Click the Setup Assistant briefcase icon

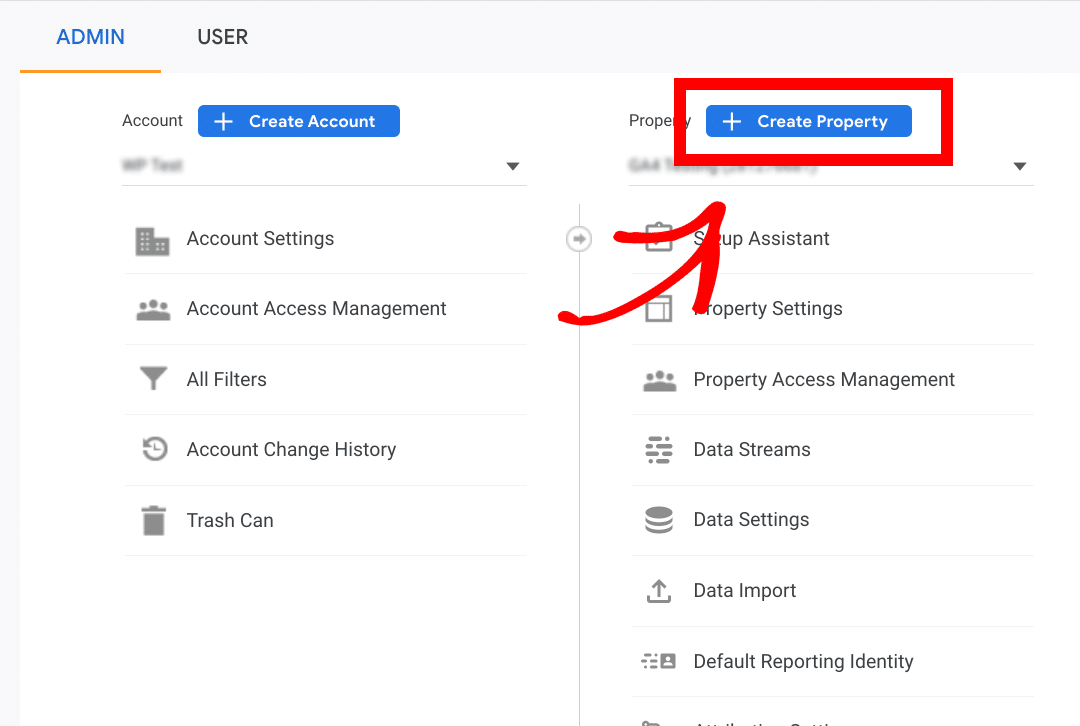[x=659, y=238]
